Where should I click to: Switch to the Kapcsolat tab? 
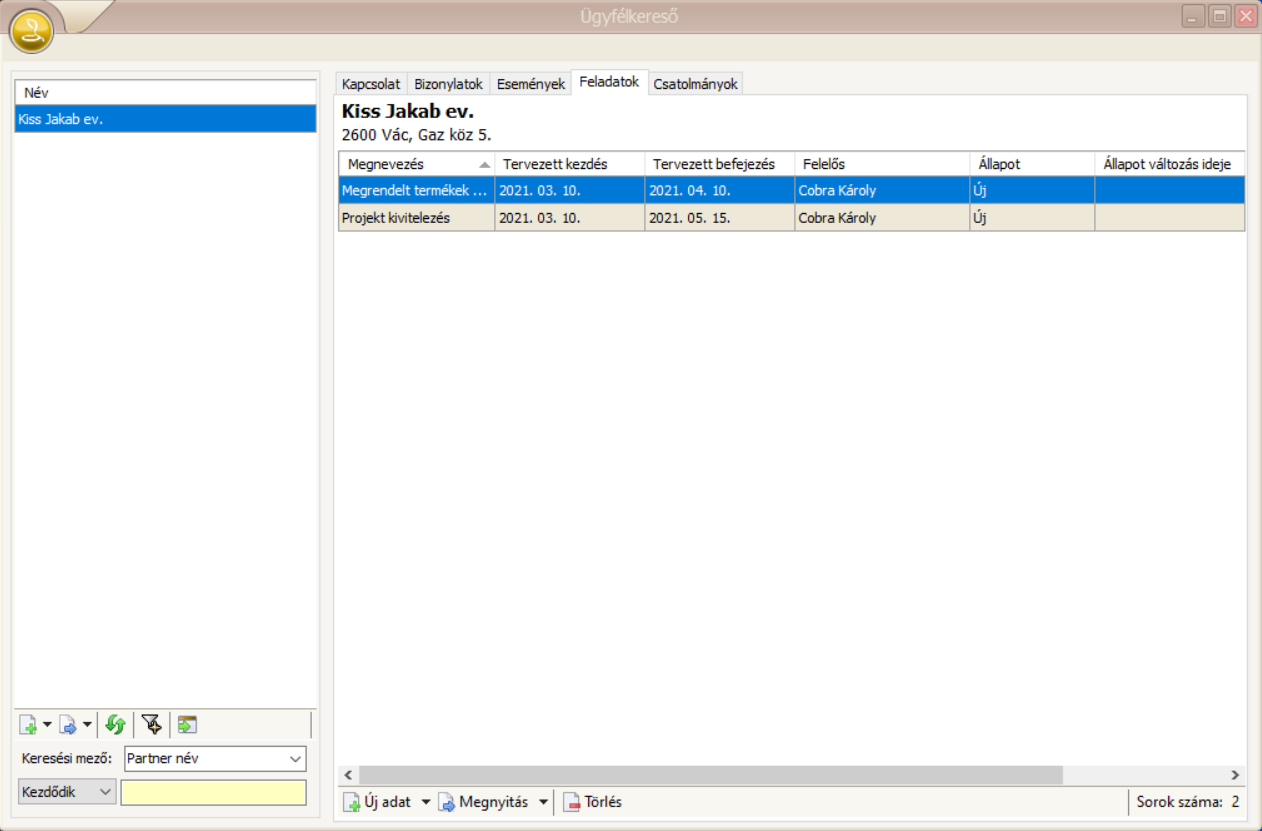371,84
